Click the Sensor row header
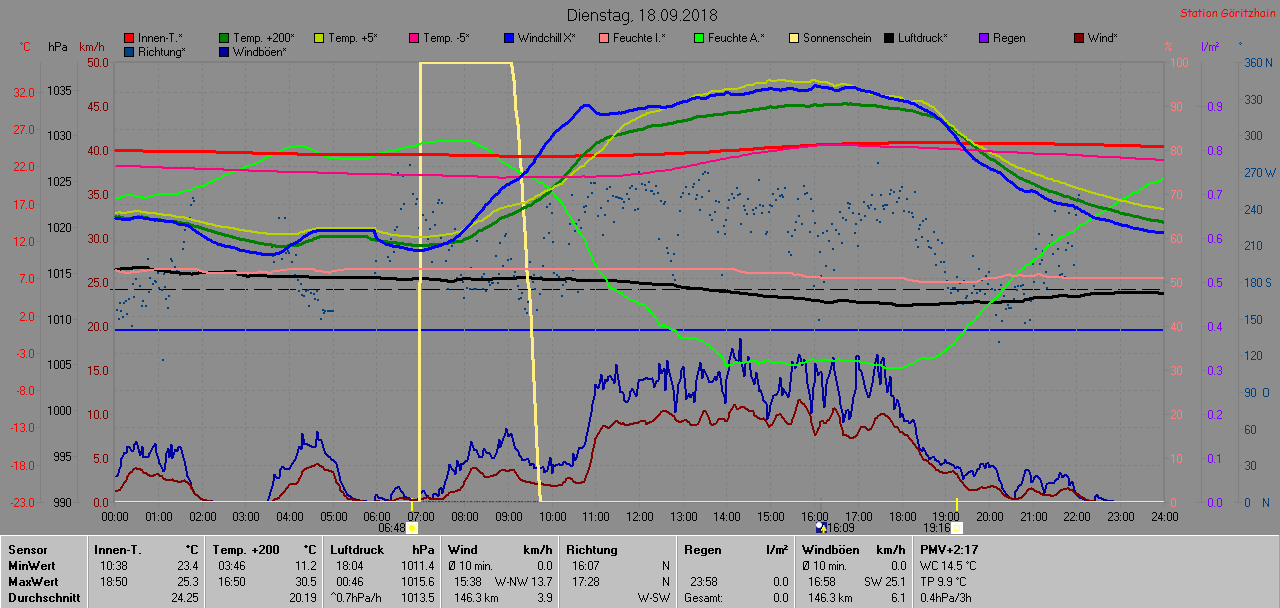The width and height of the screenshot is (1280, 608). [x=29, y=550]
